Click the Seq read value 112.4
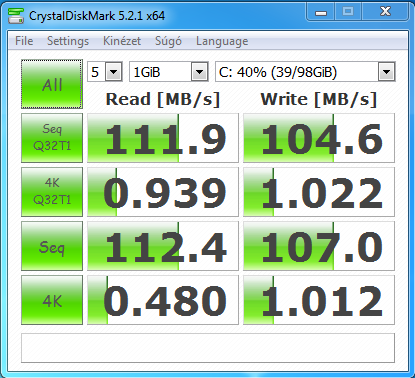The height and width of the screenshot is (378, 415). click(163, 246)
